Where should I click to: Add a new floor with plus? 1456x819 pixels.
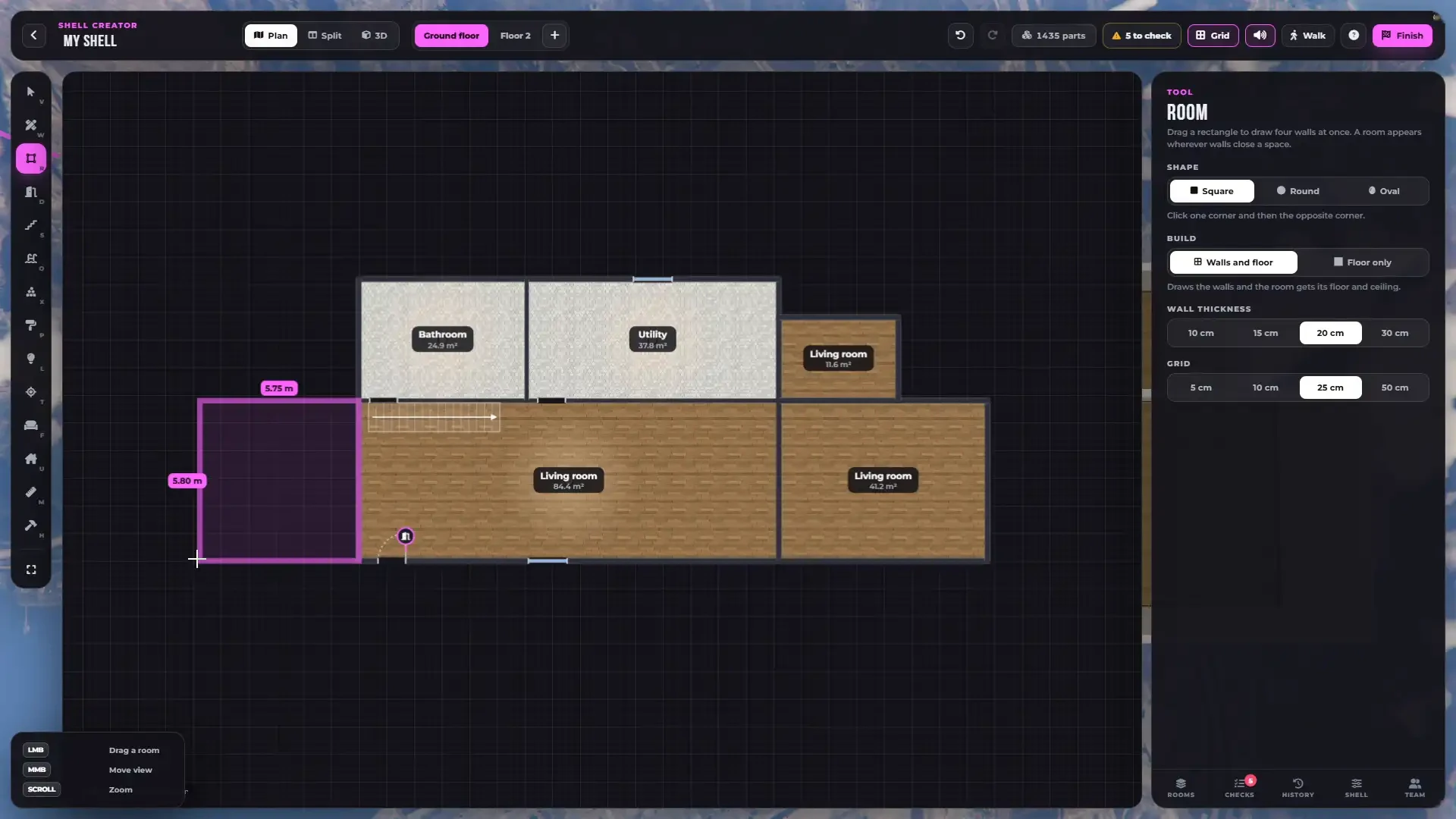point(554,36)
